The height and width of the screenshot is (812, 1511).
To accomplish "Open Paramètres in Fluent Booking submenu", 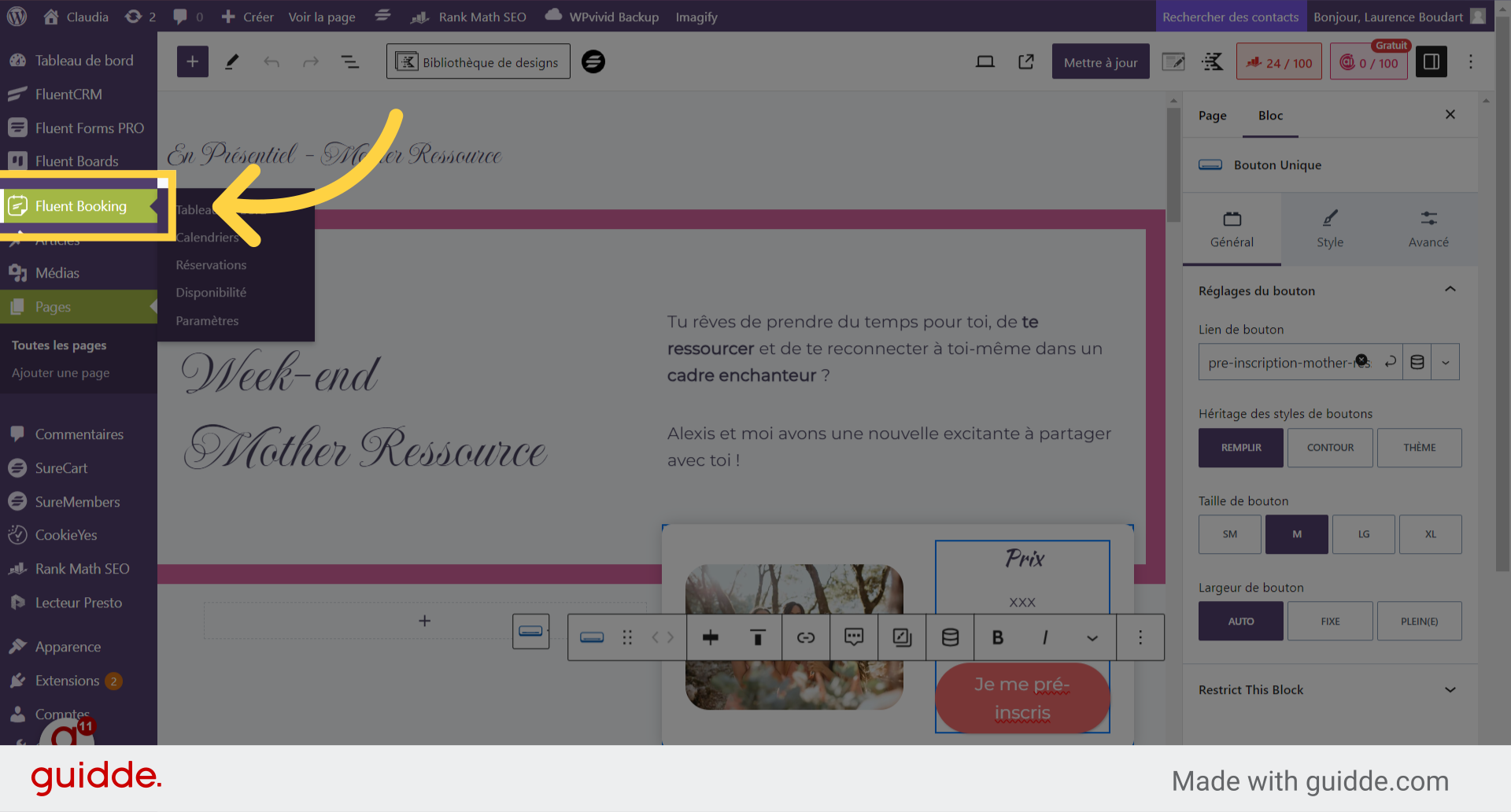I will (x=207, y=321).
